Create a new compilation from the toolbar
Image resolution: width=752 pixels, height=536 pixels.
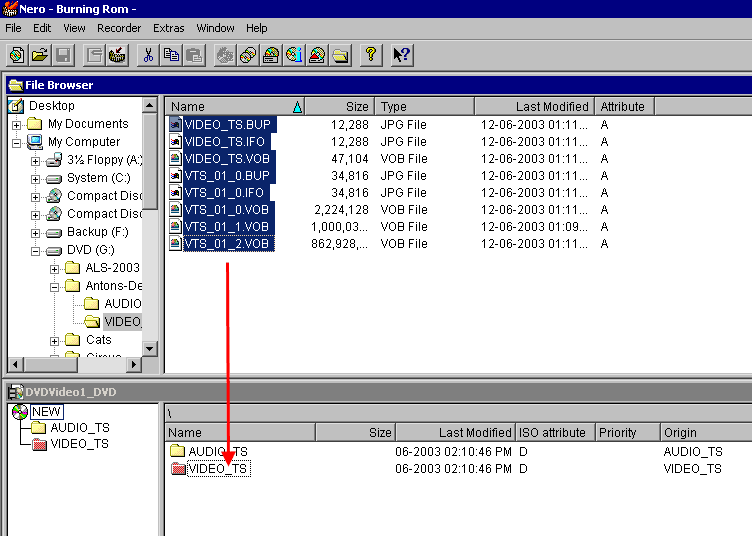pyautogui.click(x=17, y=55)
